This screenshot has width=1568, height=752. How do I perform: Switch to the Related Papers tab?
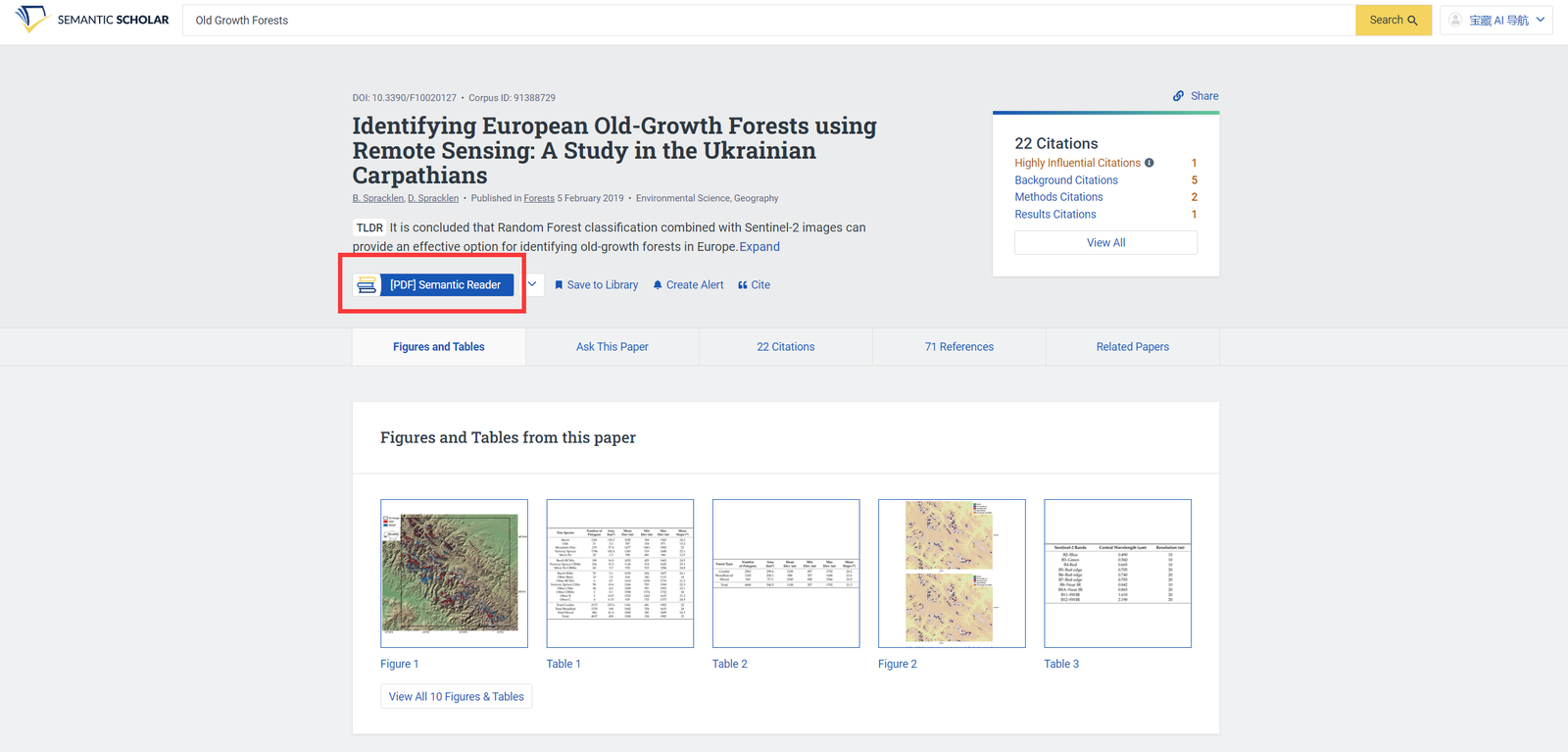point(1133,347)
